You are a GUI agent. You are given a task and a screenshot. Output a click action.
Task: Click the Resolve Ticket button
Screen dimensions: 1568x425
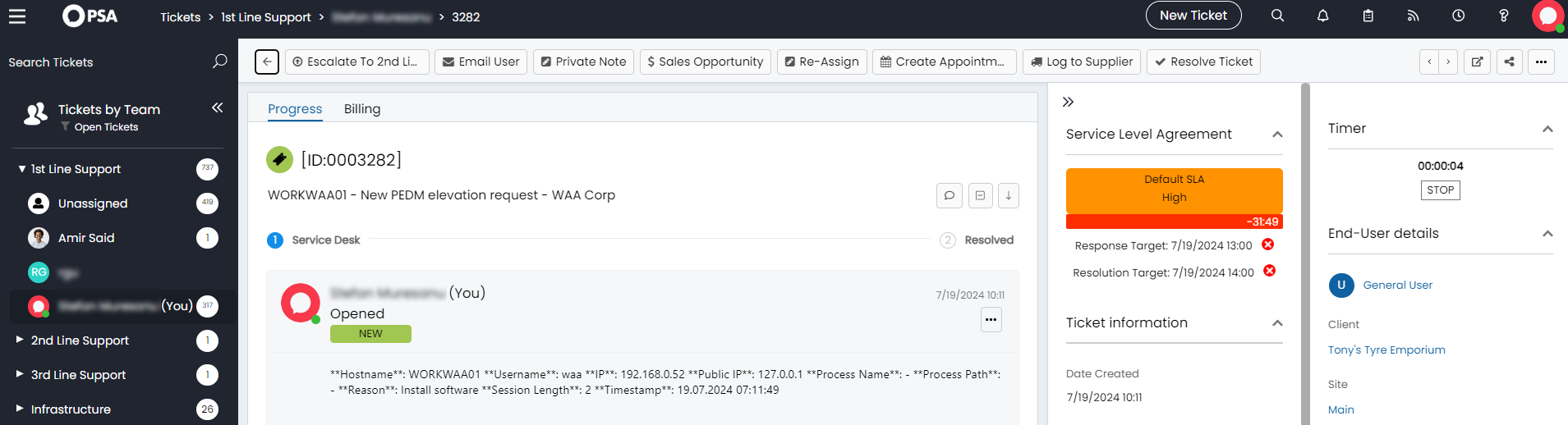pos(1203,62)
